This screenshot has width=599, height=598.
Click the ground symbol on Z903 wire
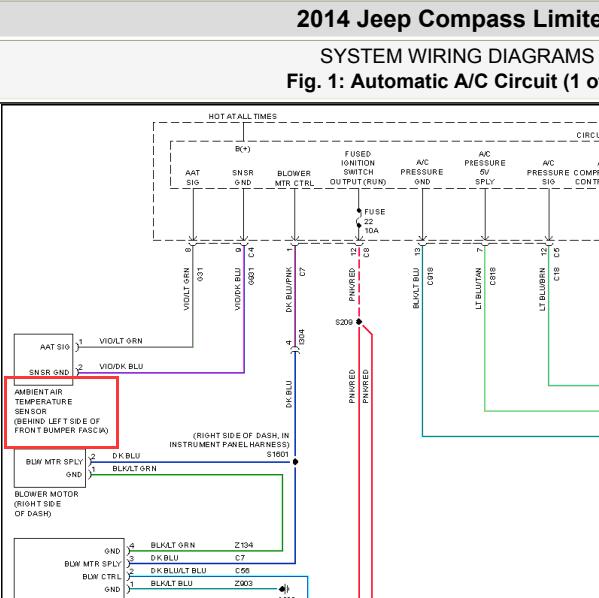285,589
